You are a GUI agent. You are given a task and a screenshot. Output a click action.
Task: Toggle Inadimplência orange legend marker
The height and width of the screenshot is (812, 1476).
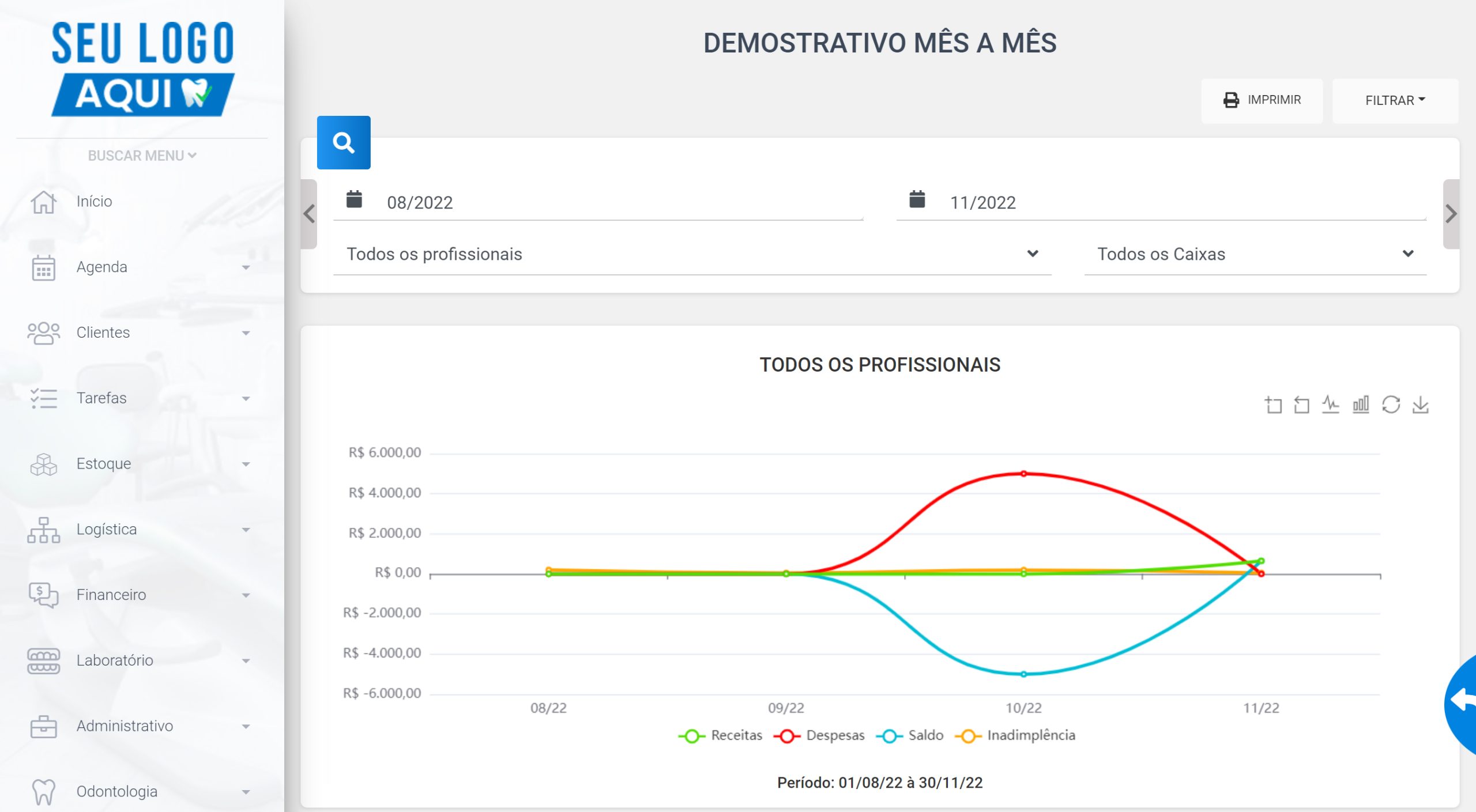(x=968, y=736)
